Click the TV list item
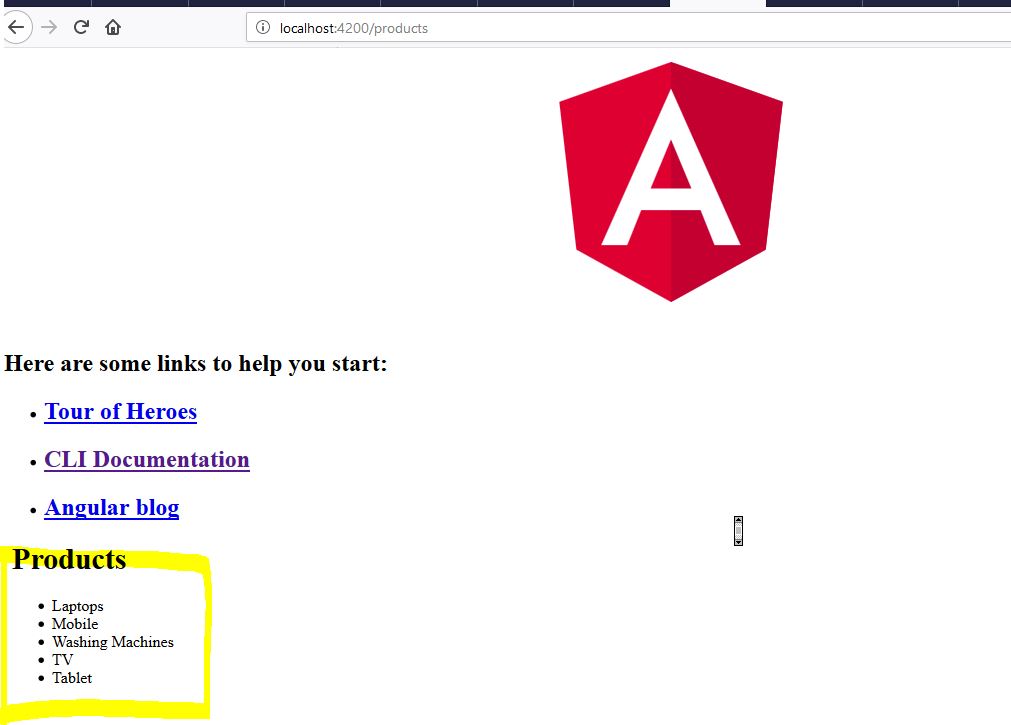 (63, 660)
